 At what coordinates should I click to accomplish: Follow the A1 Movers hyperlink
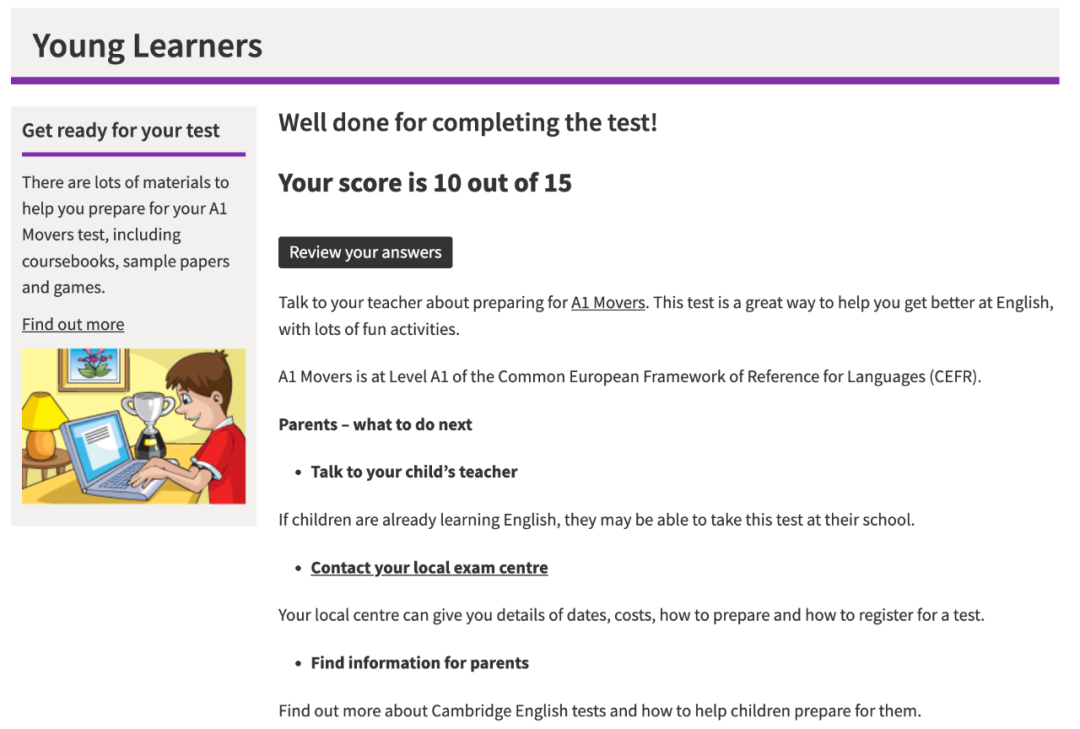pyautogui.click(x=608, y=302)
